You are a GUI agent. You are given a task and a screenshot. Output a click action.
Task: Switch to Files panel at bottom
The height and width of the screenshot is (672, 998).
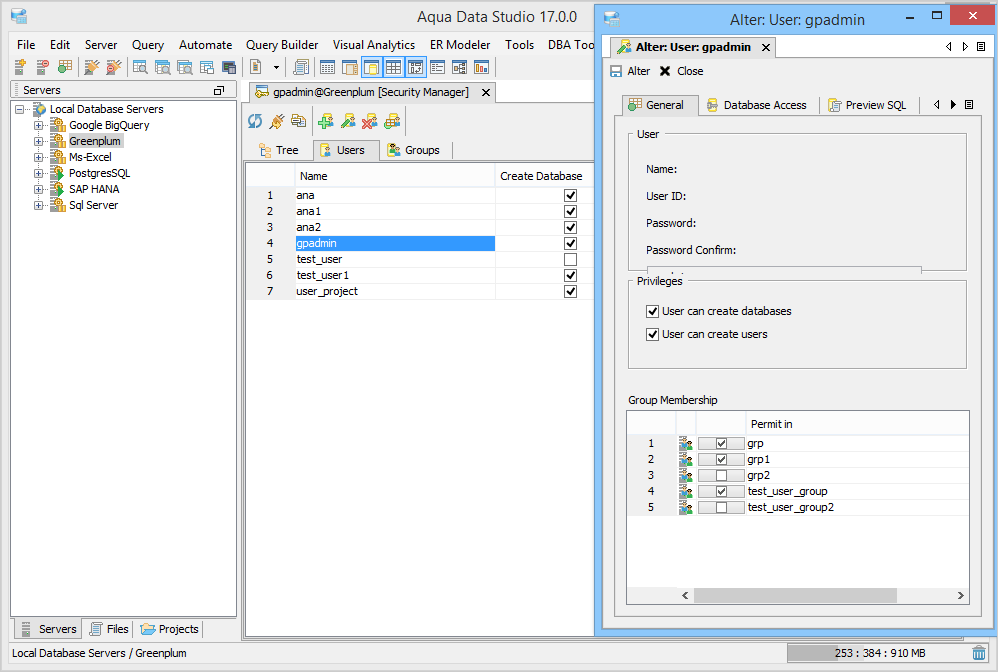click(109, 629)
